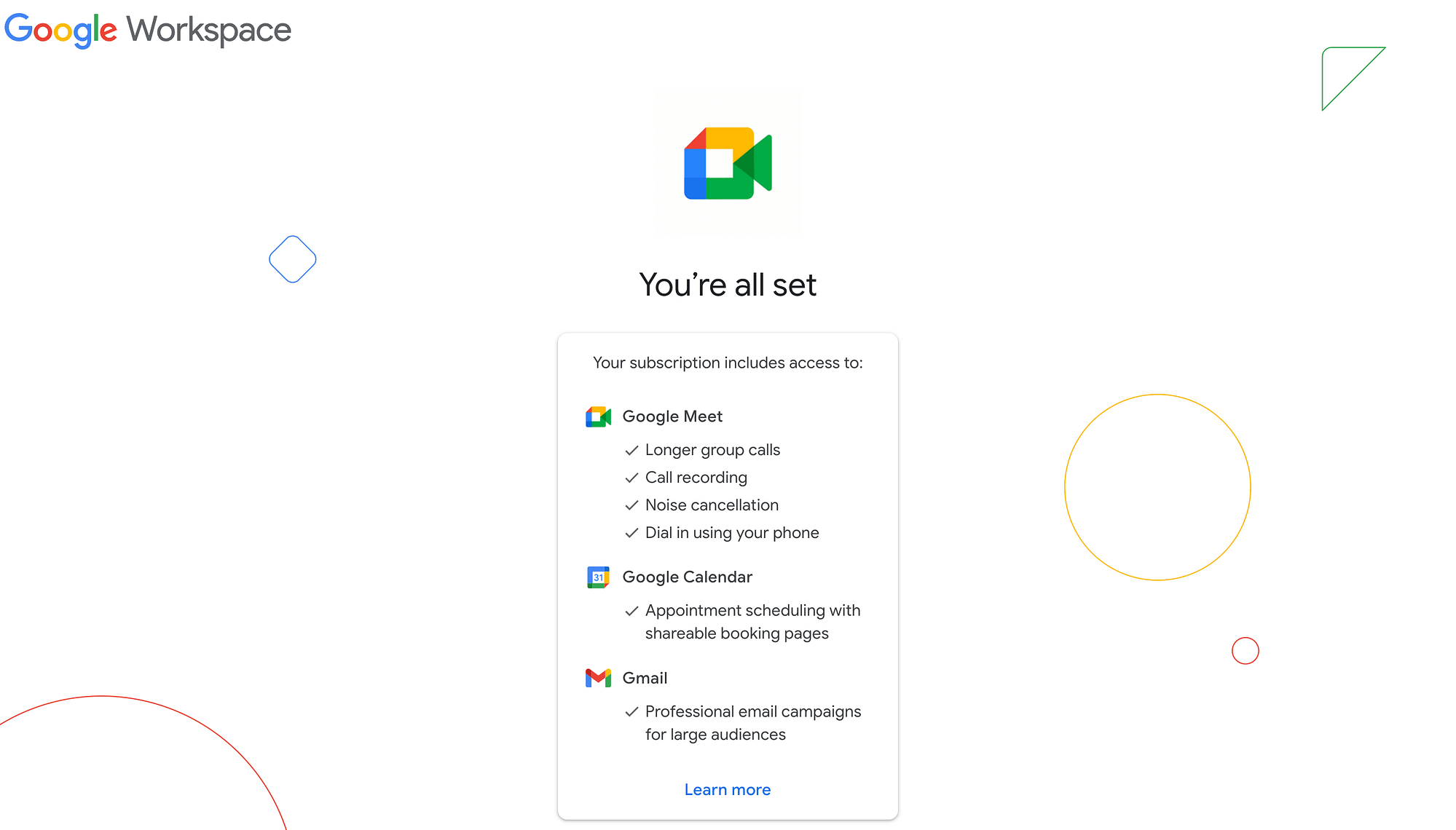
Task: Click the Gmail envelope icon
Action: pos(598,678)
